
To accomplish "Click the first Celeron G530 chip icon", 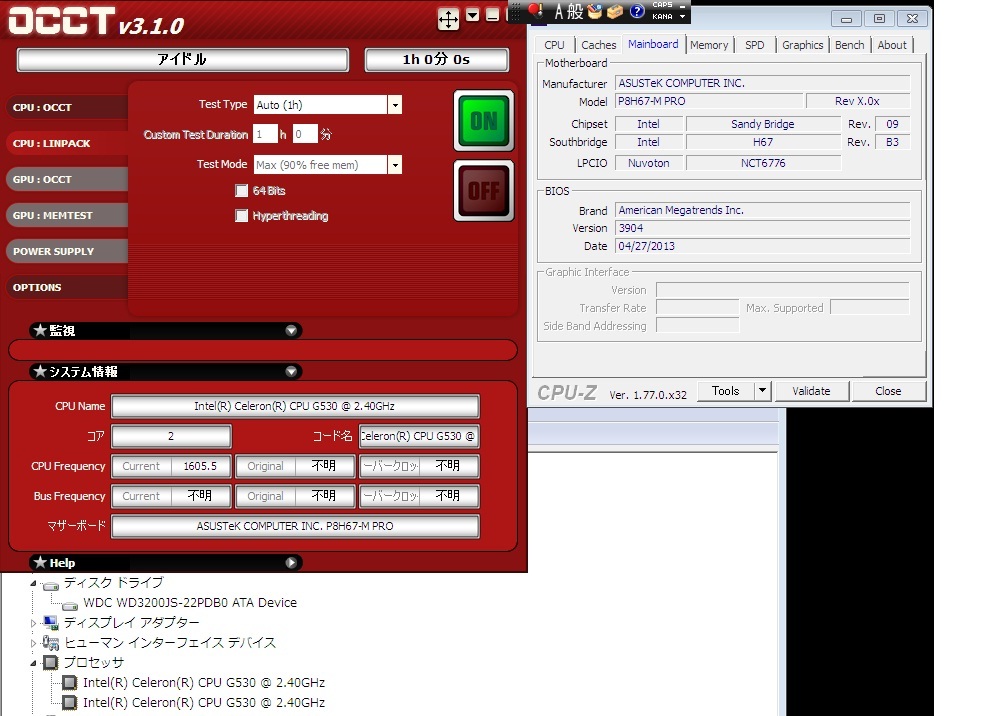I will click(69, 683).
